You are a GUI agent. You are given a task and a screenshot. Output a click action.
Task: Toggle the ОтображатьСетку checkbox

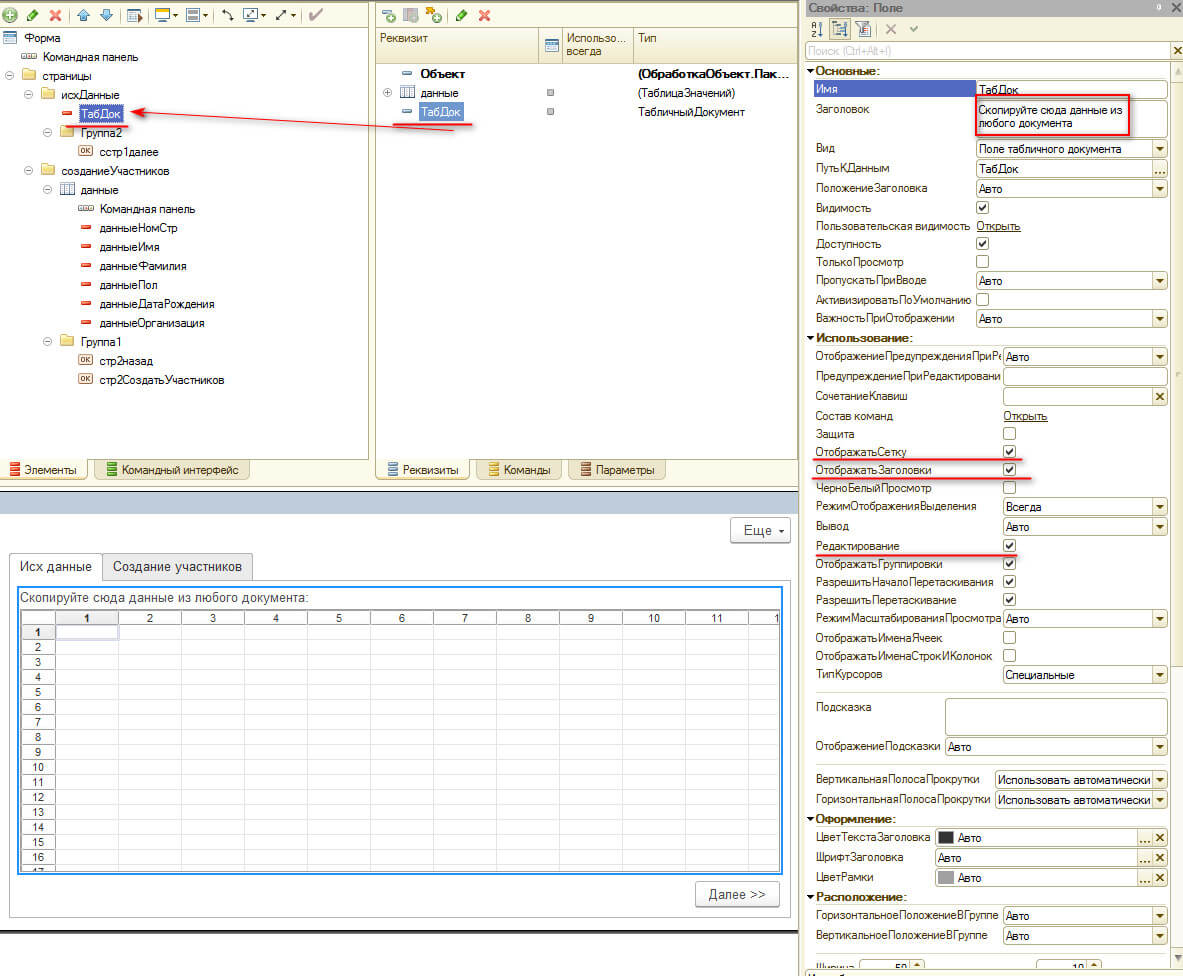pyautogui.click(x=1009, y=452)
